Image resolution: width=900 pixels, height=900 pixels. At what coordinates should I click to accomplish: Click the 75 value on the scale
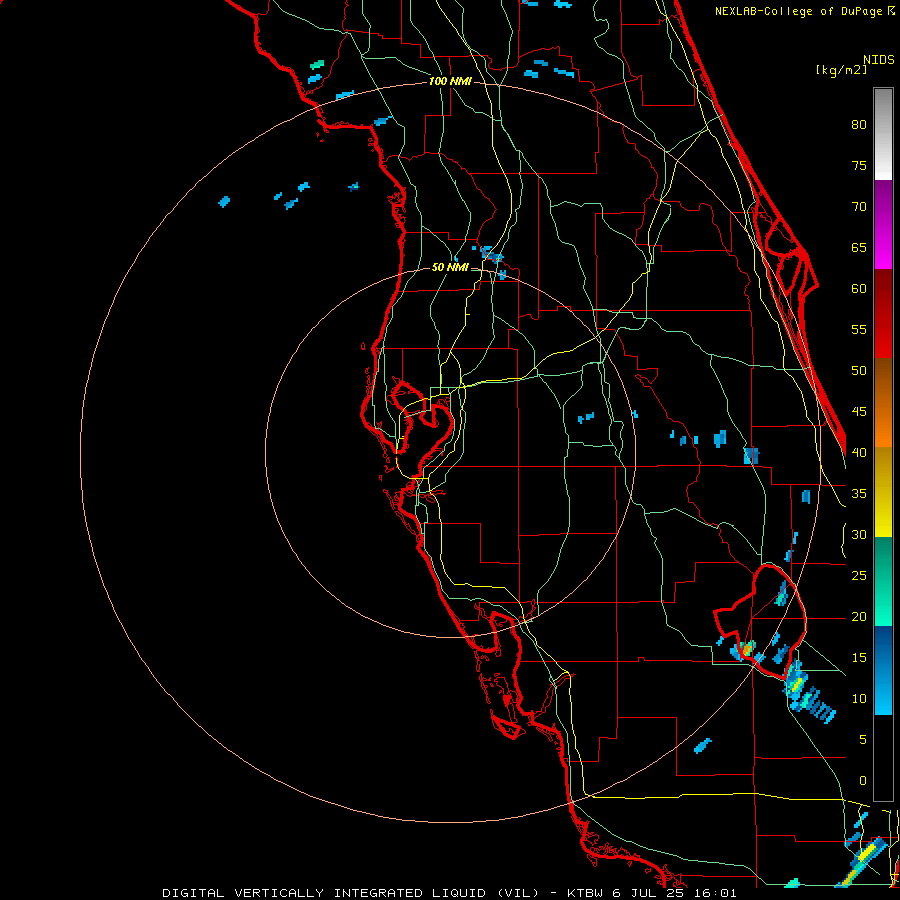[x=859, y=165]
